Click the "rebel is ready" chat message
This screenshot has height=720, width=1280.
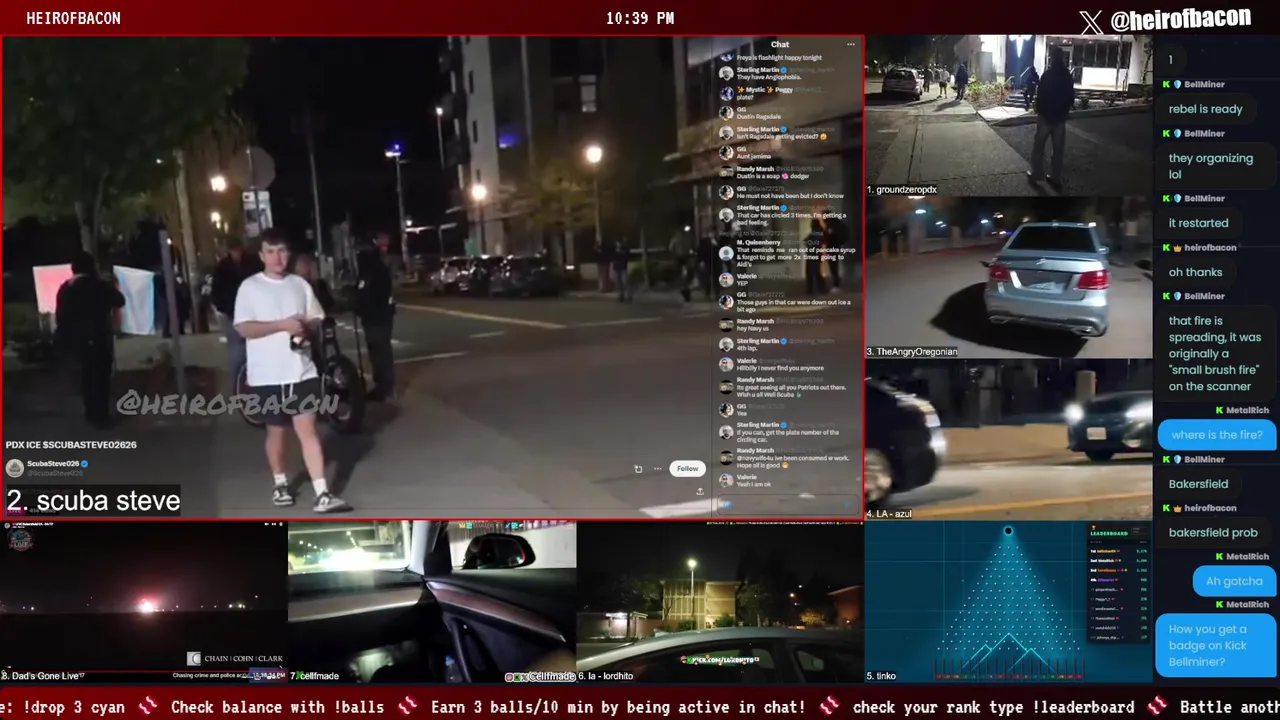pos(1205,109)
